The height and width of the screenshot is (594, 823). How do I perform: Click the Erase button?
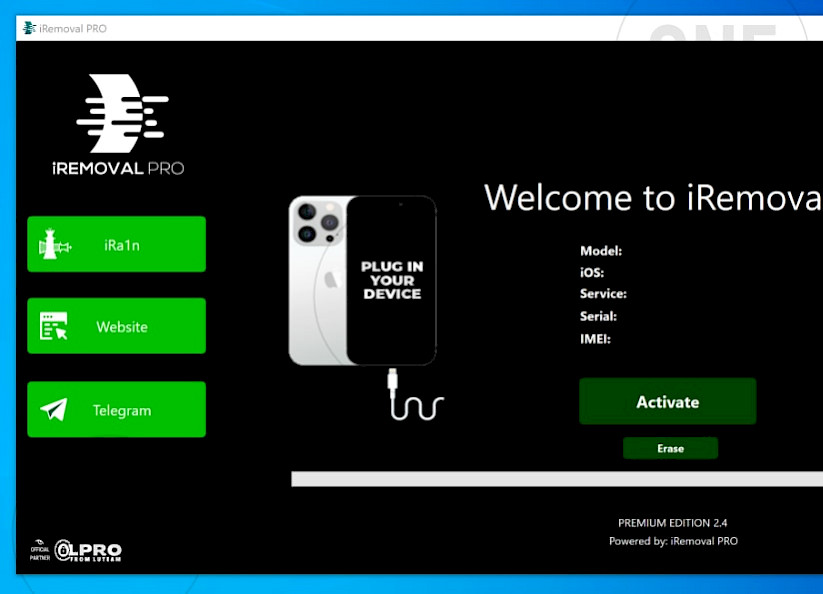tap(670, 448)
